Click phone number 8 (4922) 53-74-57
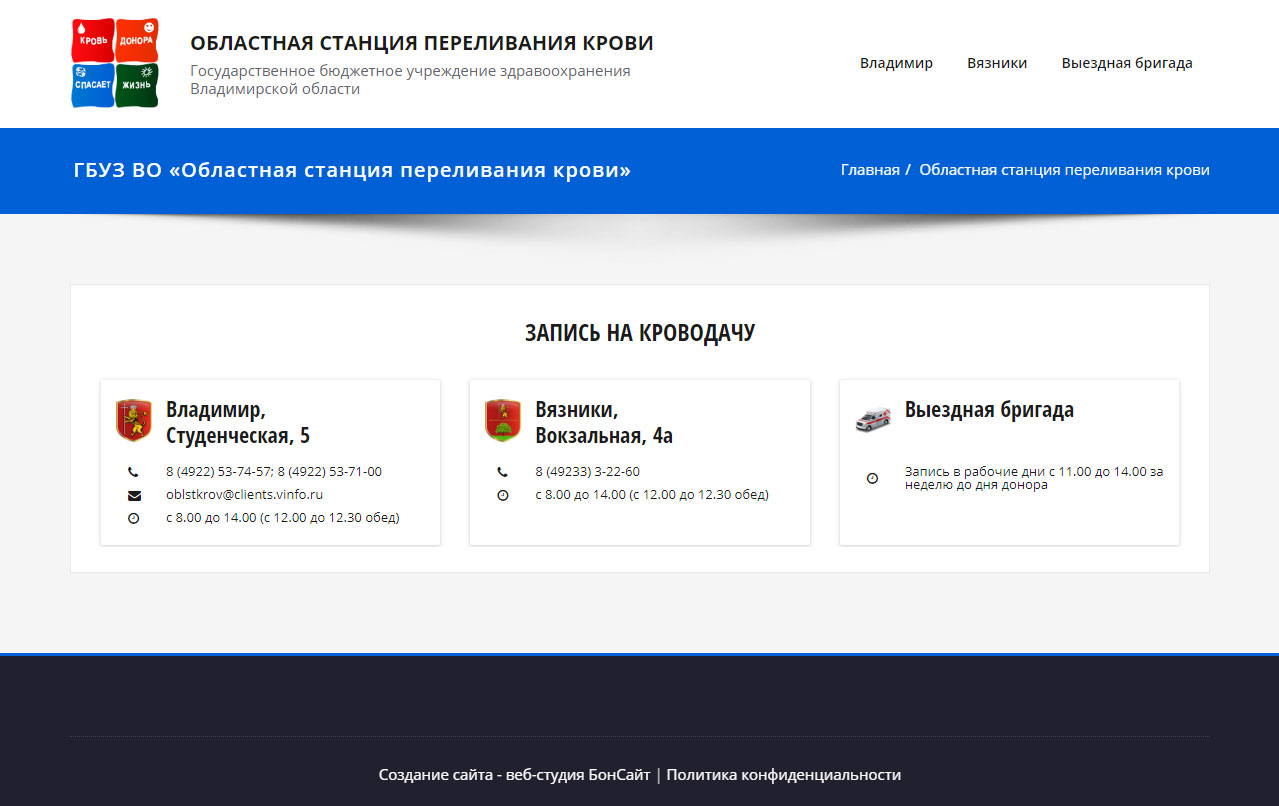 coord(219,471)
